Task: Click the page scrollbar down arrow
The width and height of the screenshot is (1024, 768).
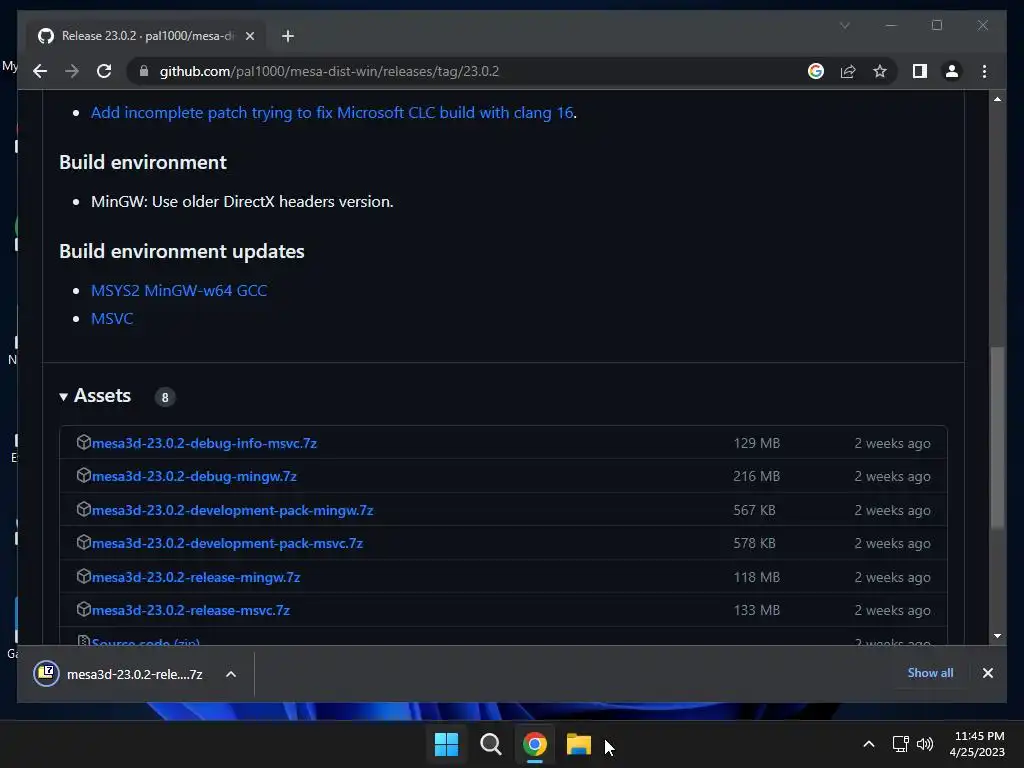Action: point(997,635)
